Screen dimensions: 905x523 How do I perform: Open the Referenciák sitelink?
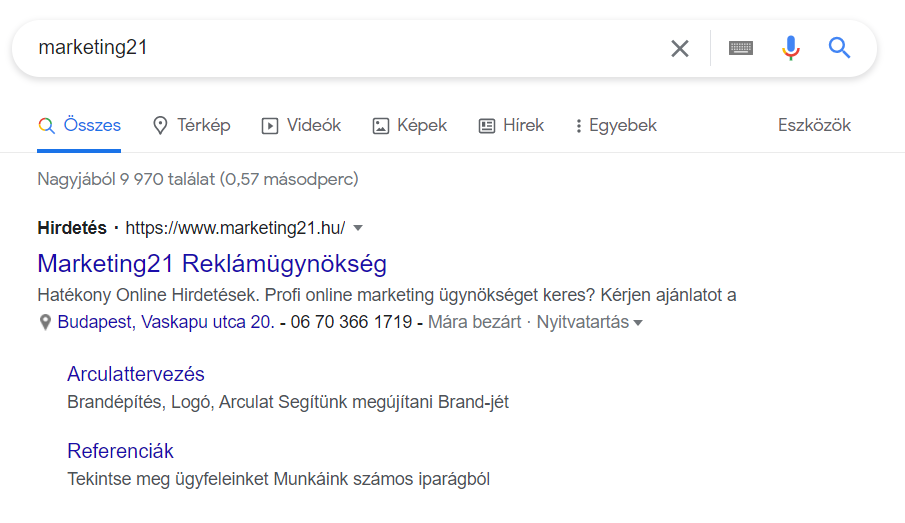pos(120,451)
